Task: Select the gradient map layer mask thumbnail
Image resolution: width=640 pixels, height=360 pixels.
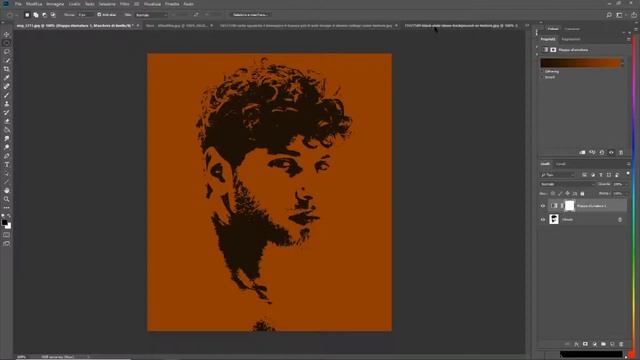Action: click(x=569, y=206)
